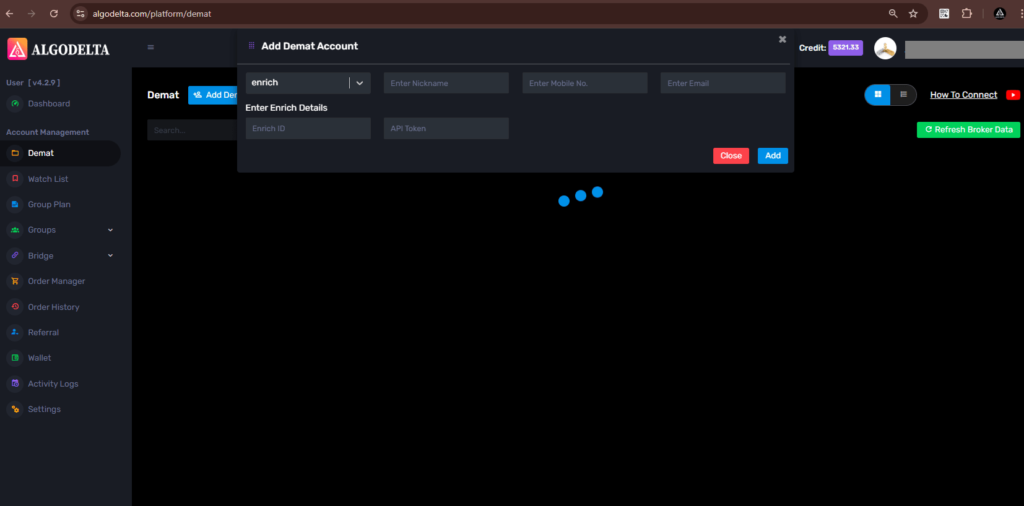Expand the Groups submenu chevron
The image size is (1024, 506).
pyautogui.click(x=110, y=230)
